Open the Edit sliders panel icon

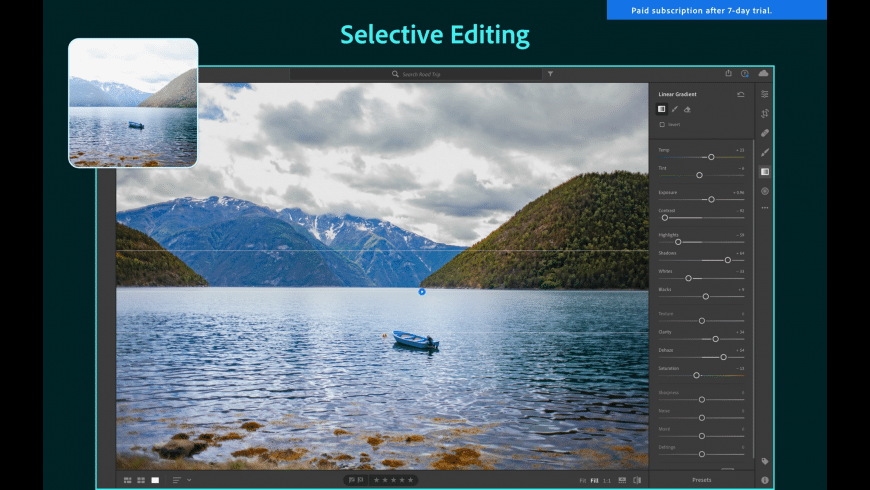tap(765, 94)
